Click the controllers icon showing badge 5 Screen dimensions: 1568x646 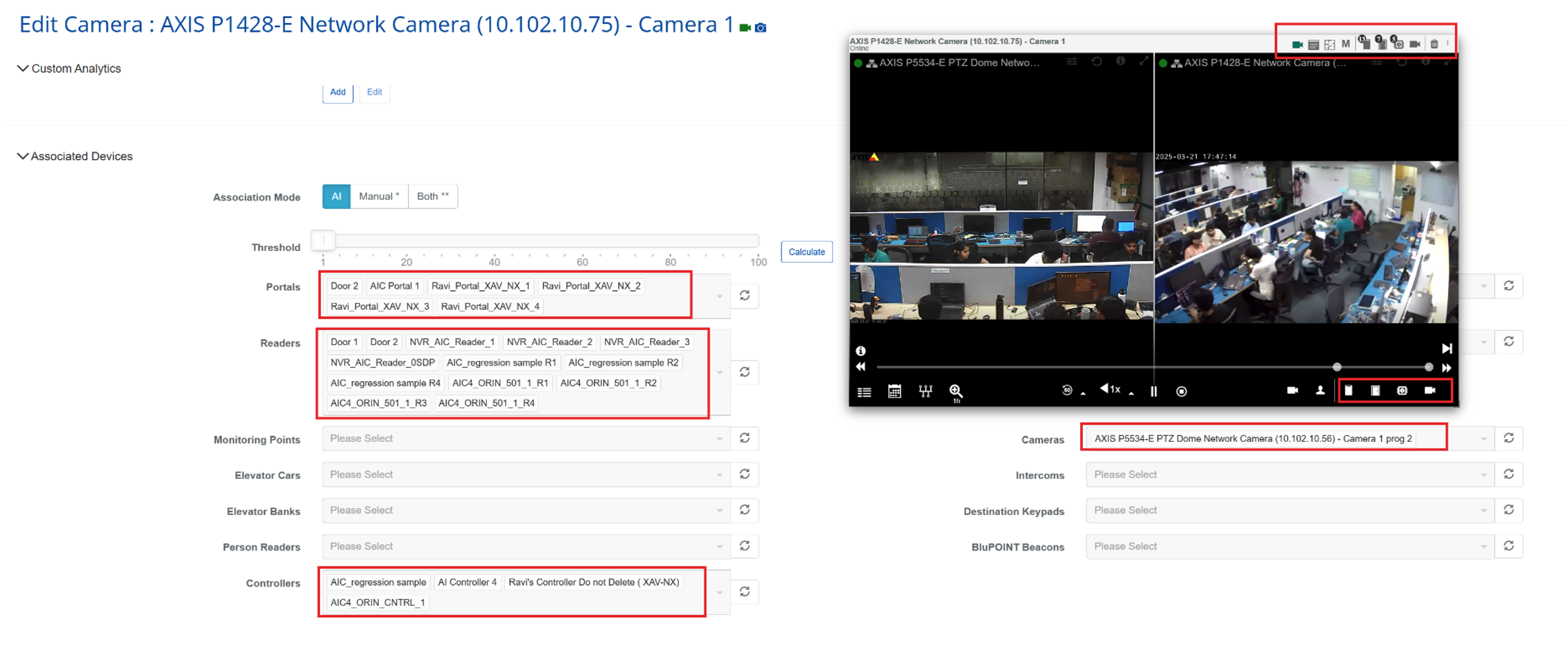click(x=1399, y=45)
